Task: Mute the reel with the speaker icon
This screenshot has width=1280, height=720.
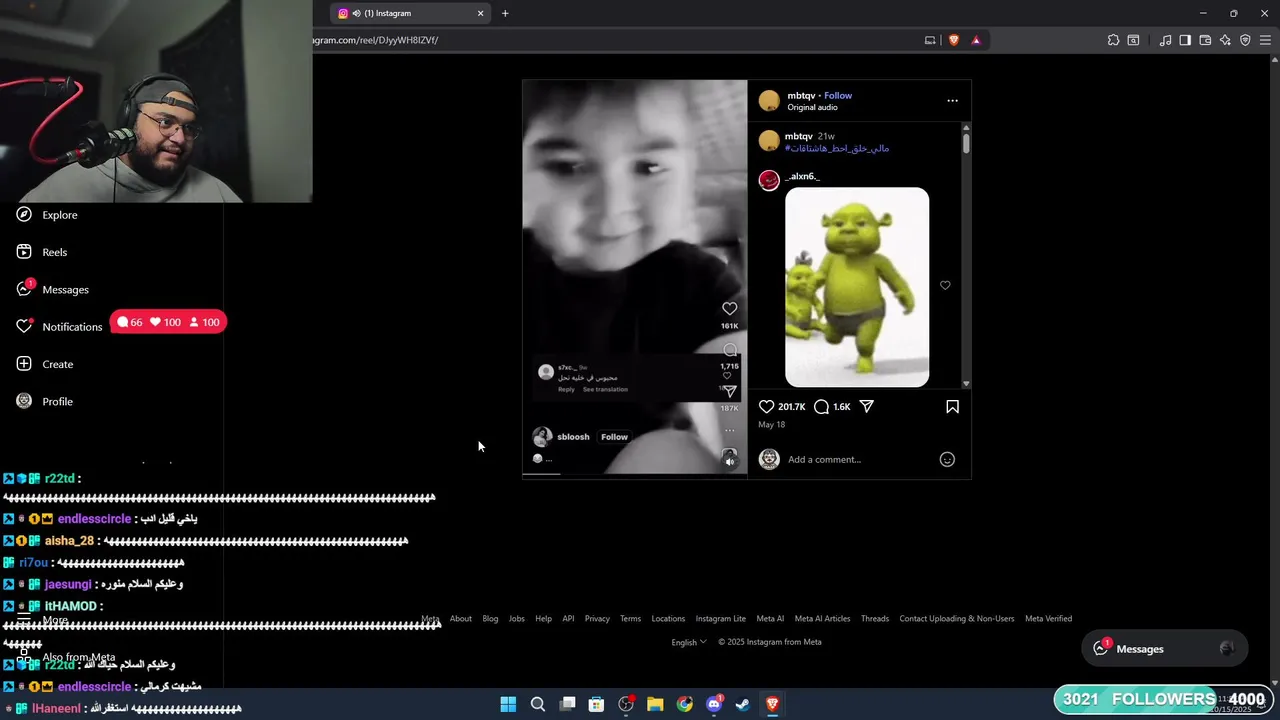Action: click(729, 461)
